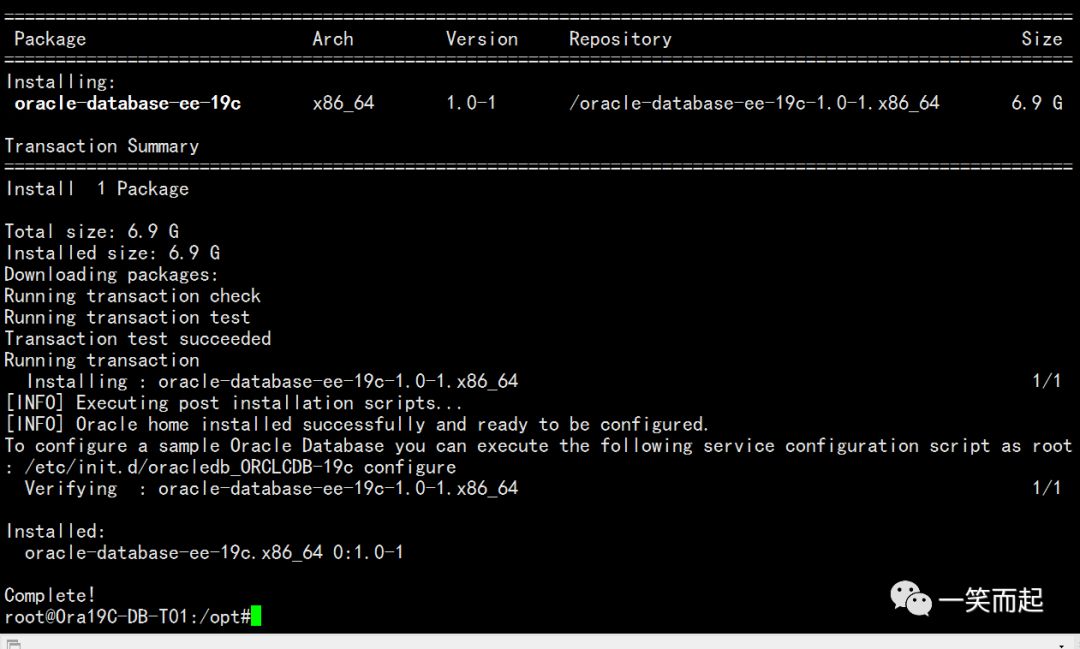Click the "Arch" column header

tap(333, 39)
